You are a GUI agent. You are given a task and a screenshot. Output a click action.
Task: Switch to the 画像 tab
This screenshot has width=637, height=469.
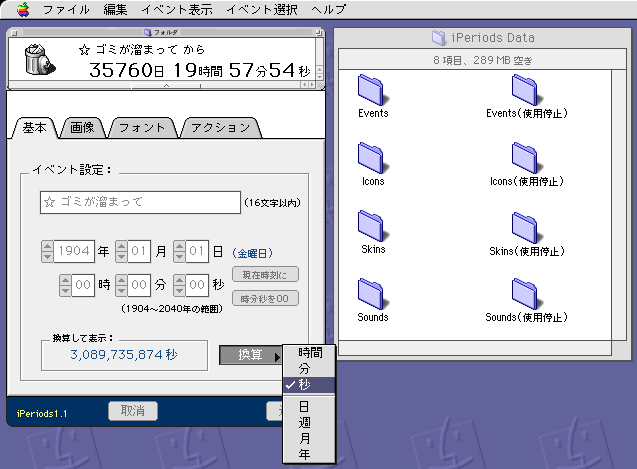pos(82,128)
